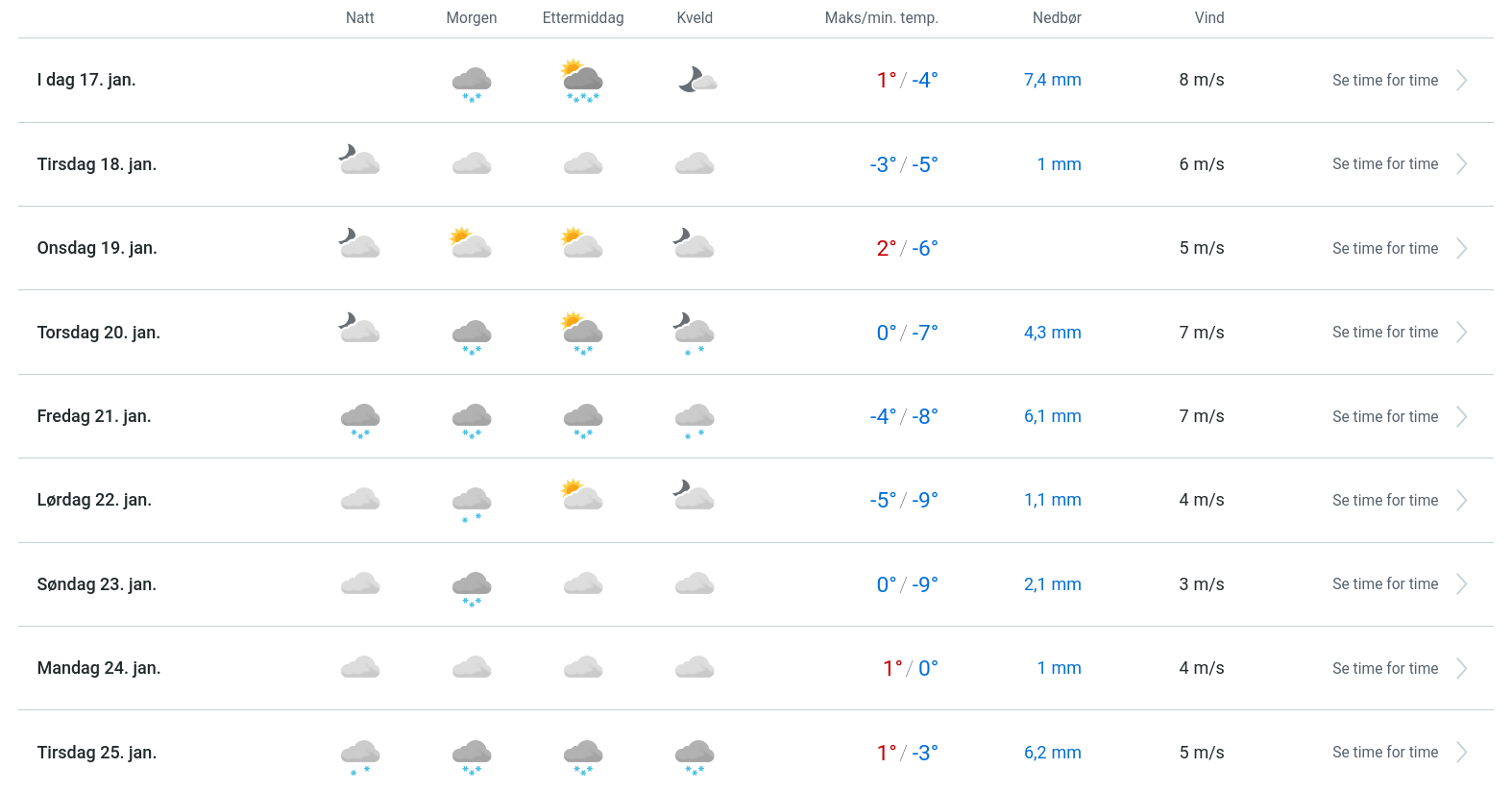
Task: Click Torsdag 20. jan. afternoon snow icon
Action: coord(582,332)
